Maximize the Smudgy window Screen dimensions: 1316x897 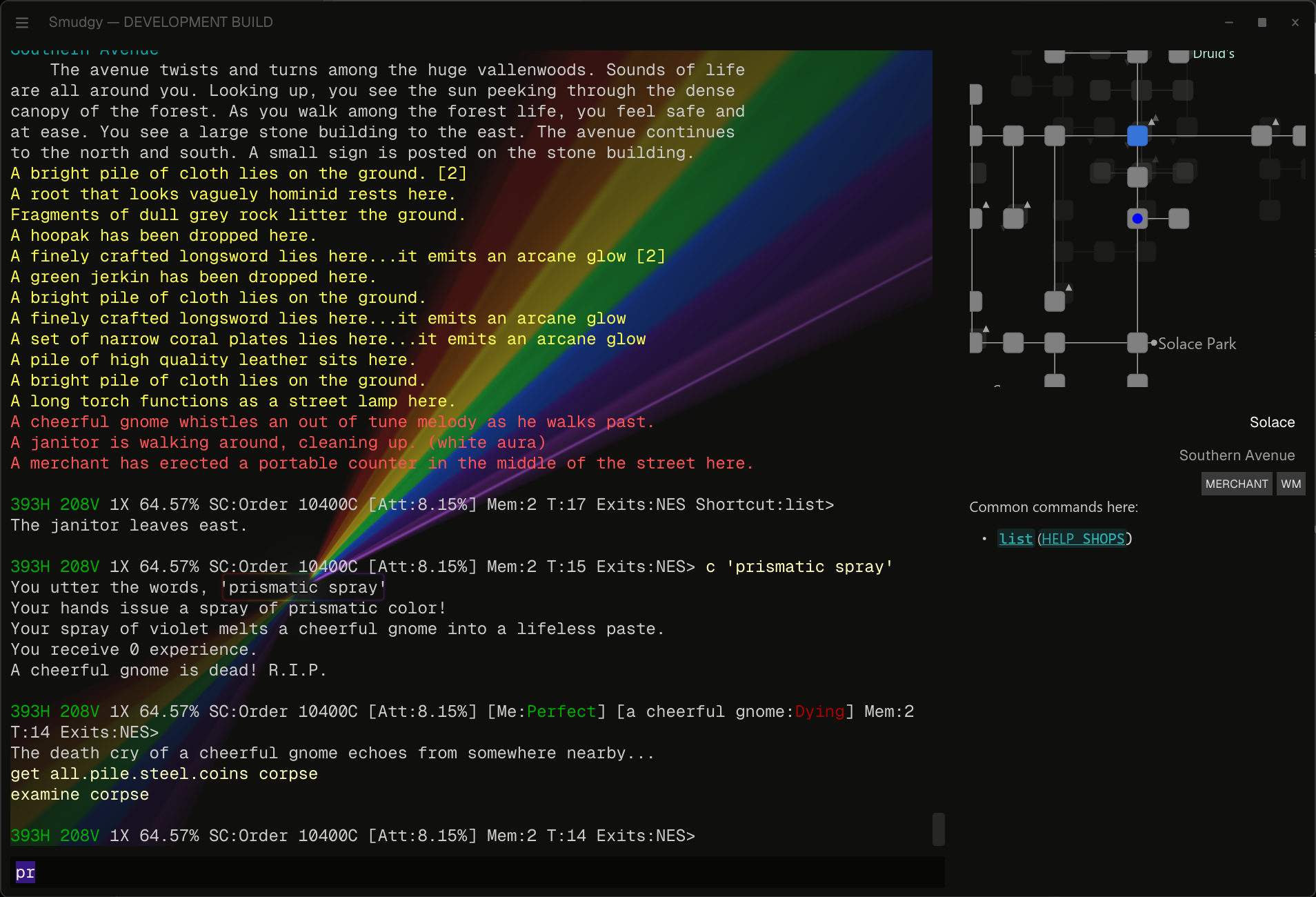click(x=1262, y=22)
